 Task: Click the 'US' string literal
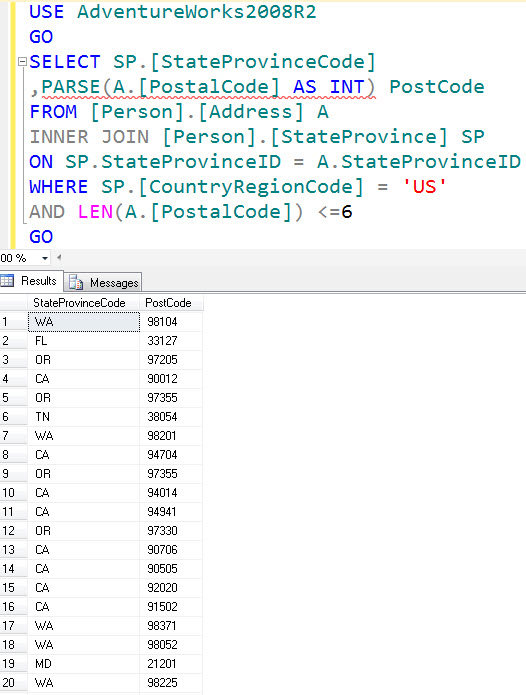click(x=425, y=187)
